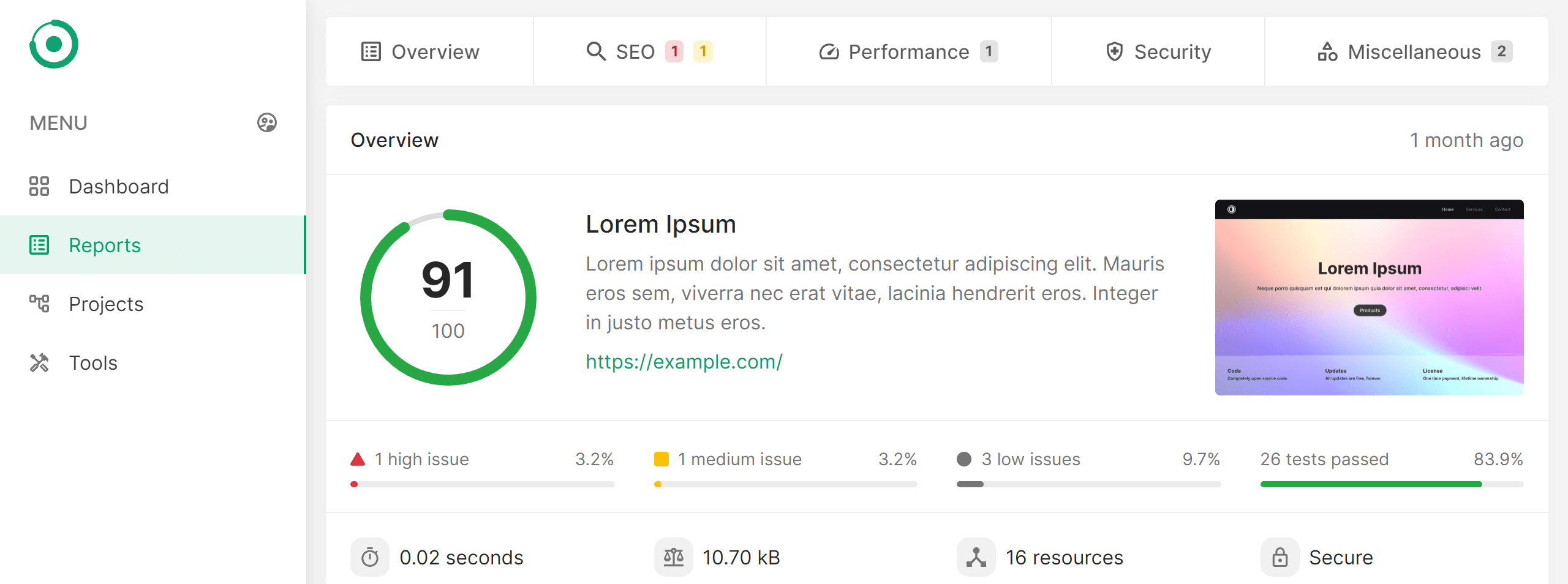Click the Tools wrench and hammer icon
The image size is (1568, 584).
coord(39,362)
